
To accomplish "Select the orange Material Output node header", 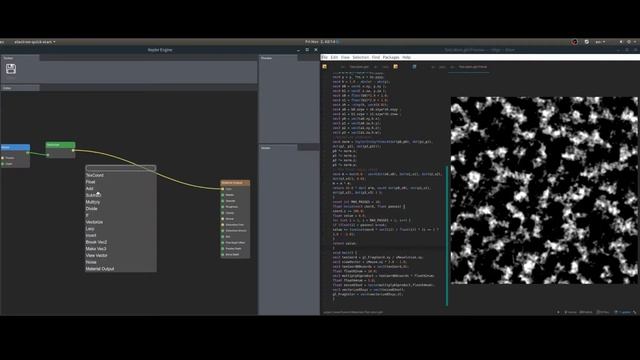I will (235, 182).
